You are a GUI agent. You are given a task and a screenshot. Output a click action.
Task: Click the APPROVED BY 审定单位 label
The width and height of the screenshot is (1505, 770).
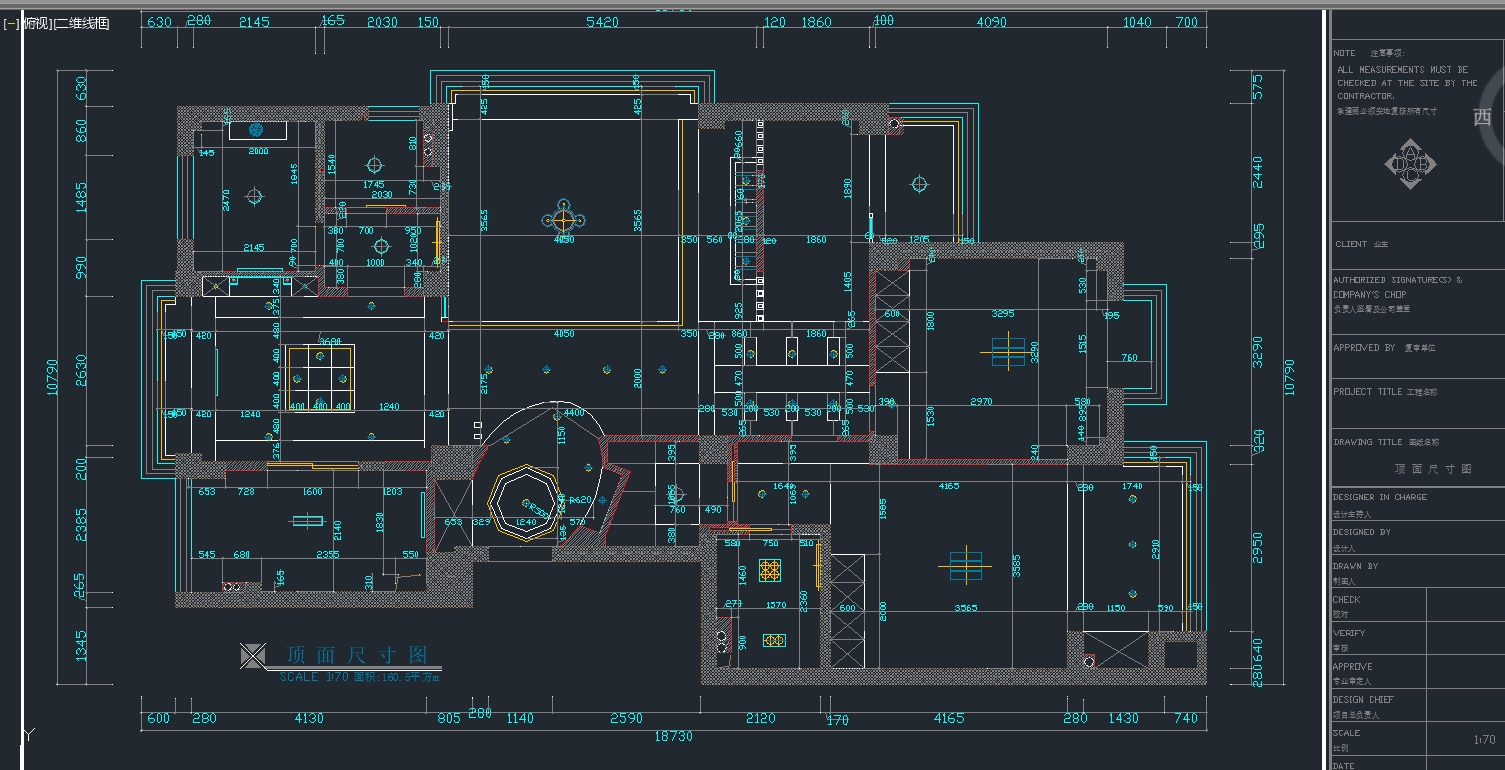1384,348
